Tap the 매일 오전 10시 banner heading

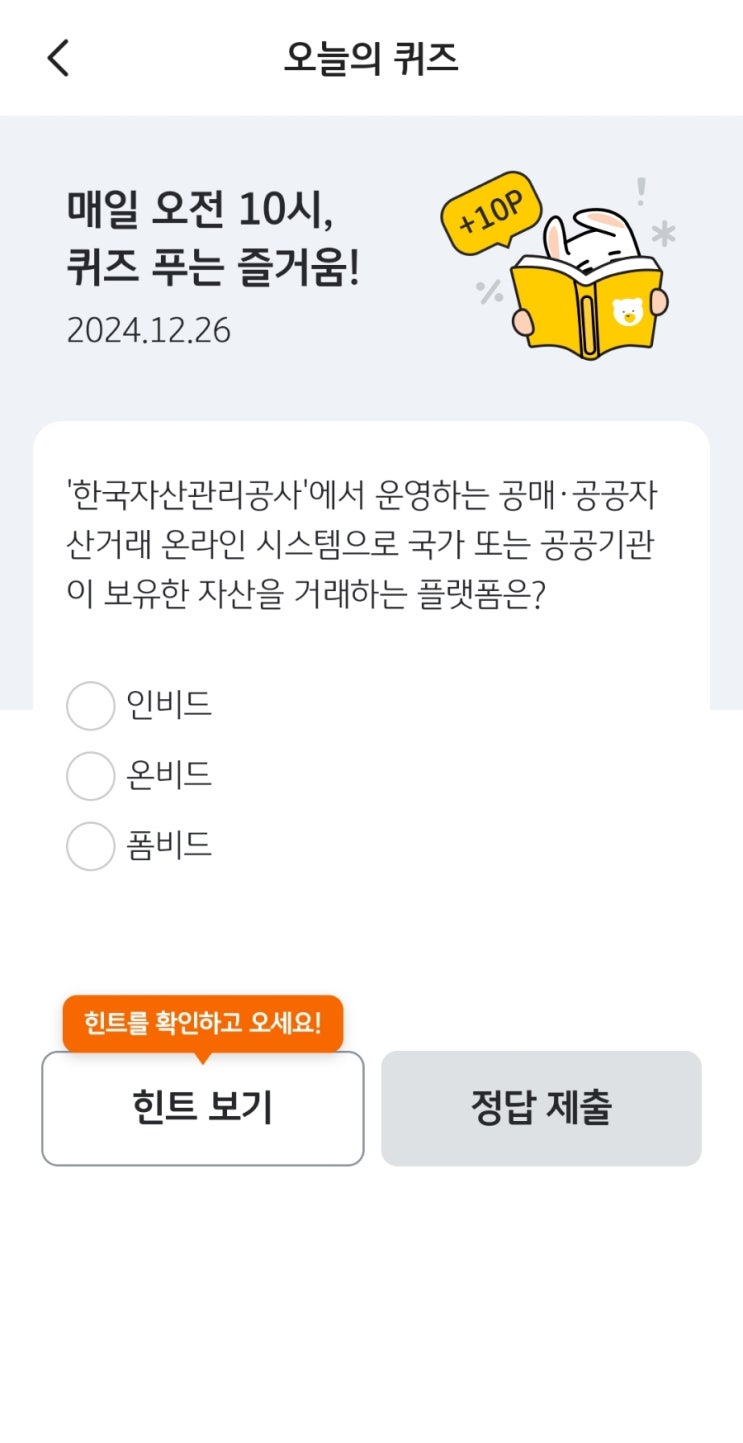click(x=213, y=238)
